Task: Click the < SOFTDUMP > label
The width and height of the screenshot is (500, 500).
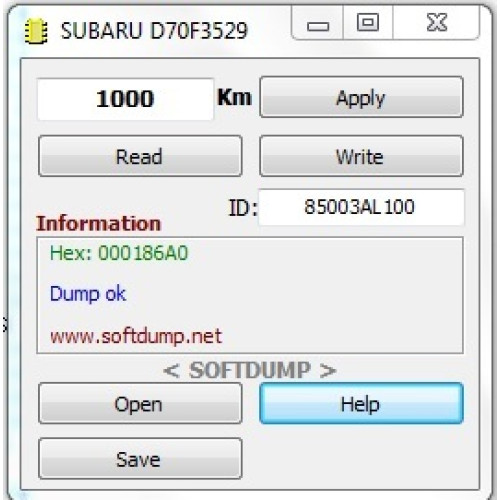Action: click(x=250, y=370)
